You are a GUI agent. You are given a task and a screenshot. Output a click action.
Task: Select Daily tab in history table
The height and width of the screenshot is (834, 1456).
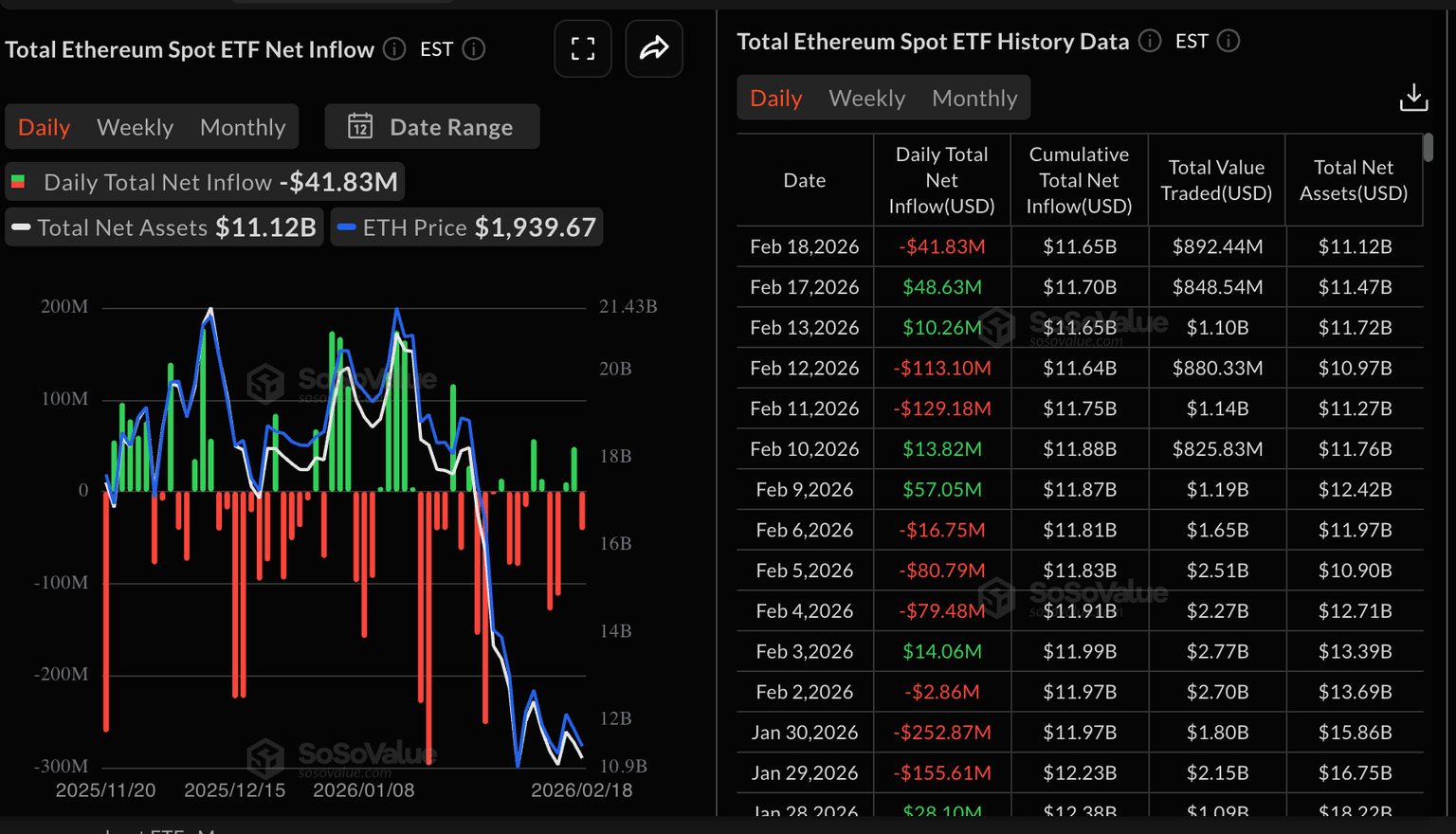(x=776, y=99)
